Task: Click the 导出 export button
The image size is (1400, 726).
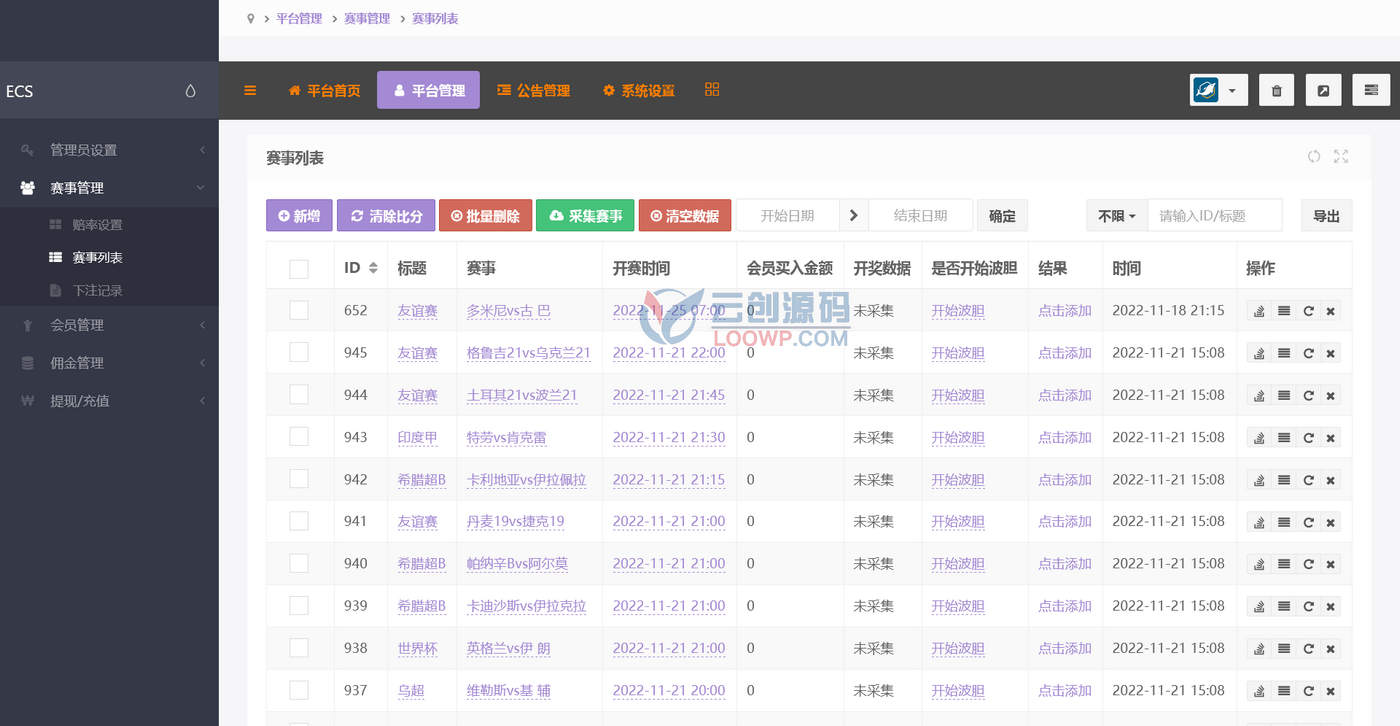Action: coord(1326,215)
